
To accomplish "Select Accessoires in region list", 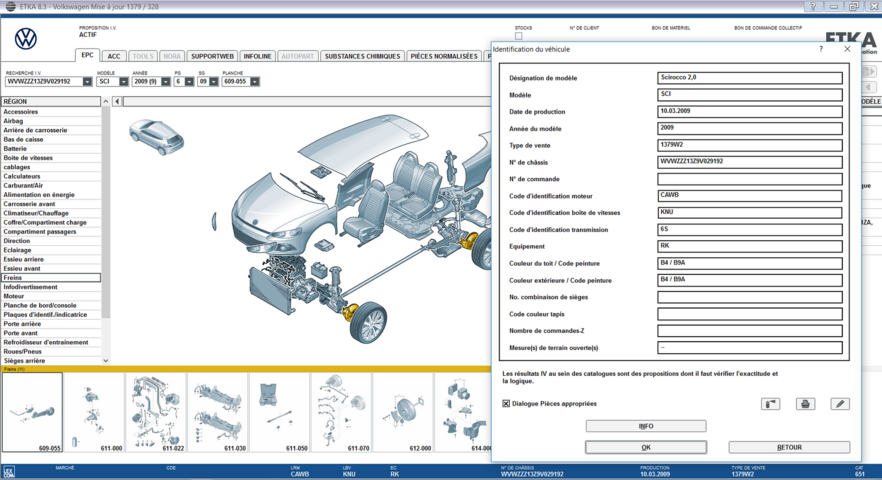I will pyautogui.click(x=51, y=111).
